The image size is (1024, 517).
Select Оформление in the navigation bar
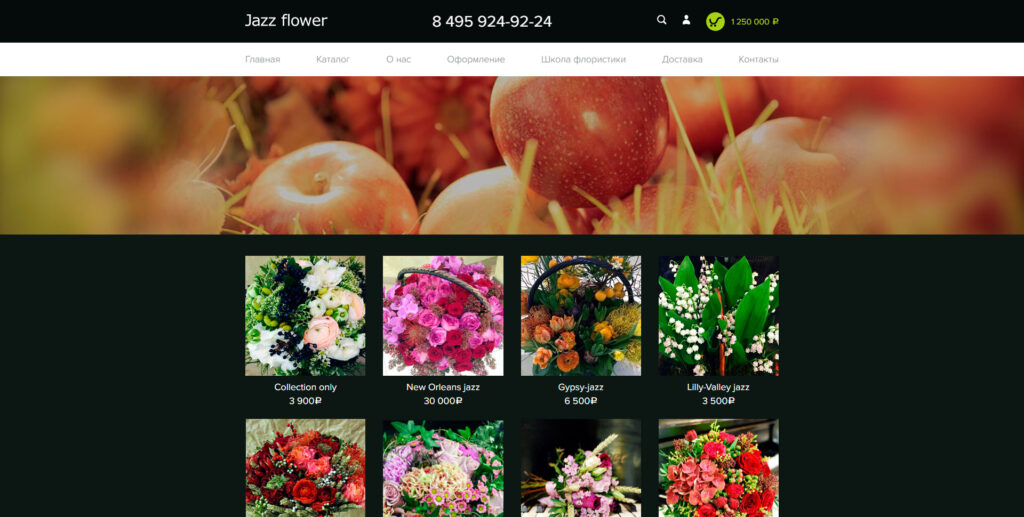476,59
